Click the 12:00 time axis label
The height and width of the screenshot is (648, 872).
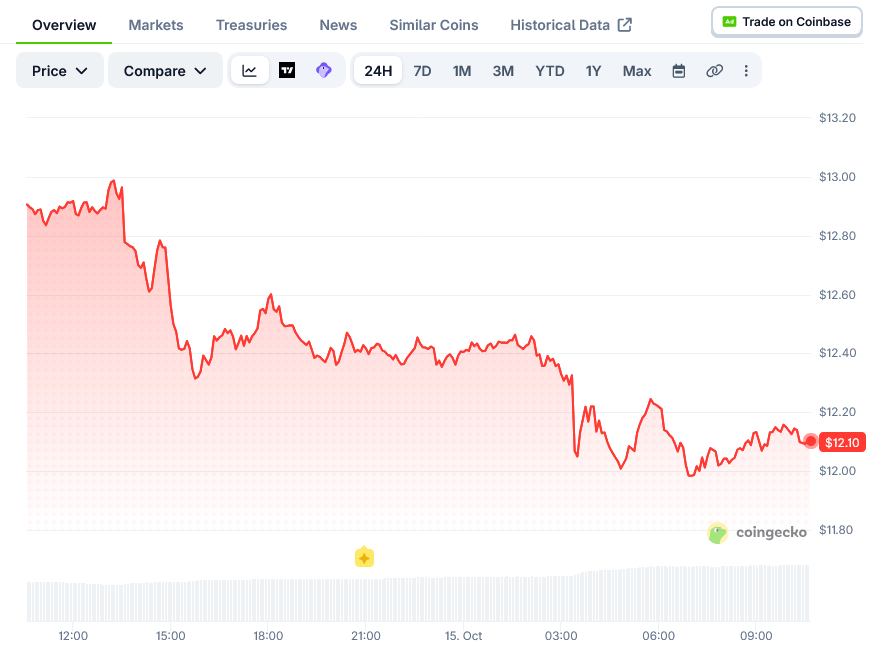(x=73, y=635)
